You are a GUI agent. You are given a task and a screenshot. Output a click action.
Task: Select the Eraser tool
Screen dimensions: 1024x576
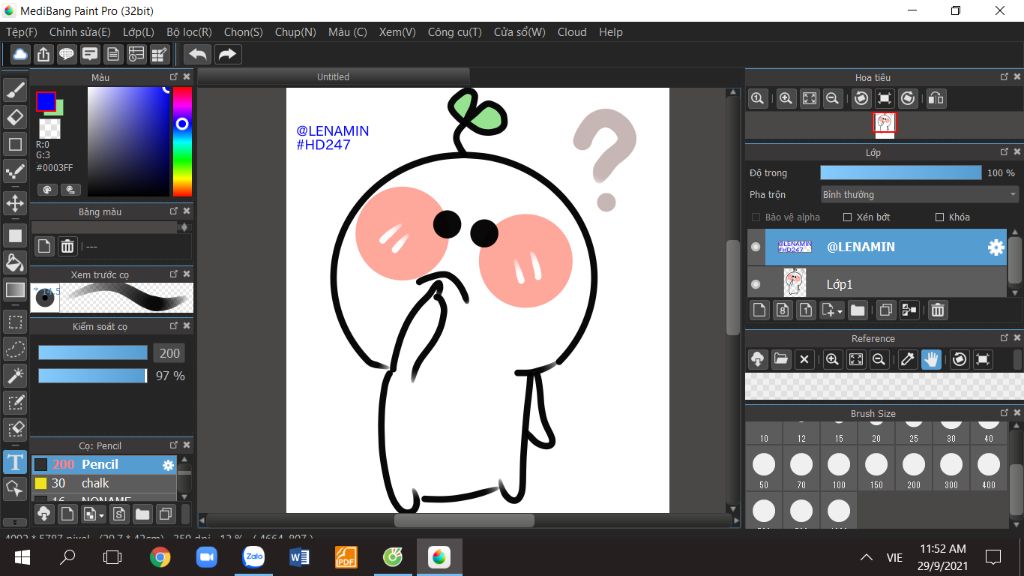pyautogui.click(x=15, y=117)
